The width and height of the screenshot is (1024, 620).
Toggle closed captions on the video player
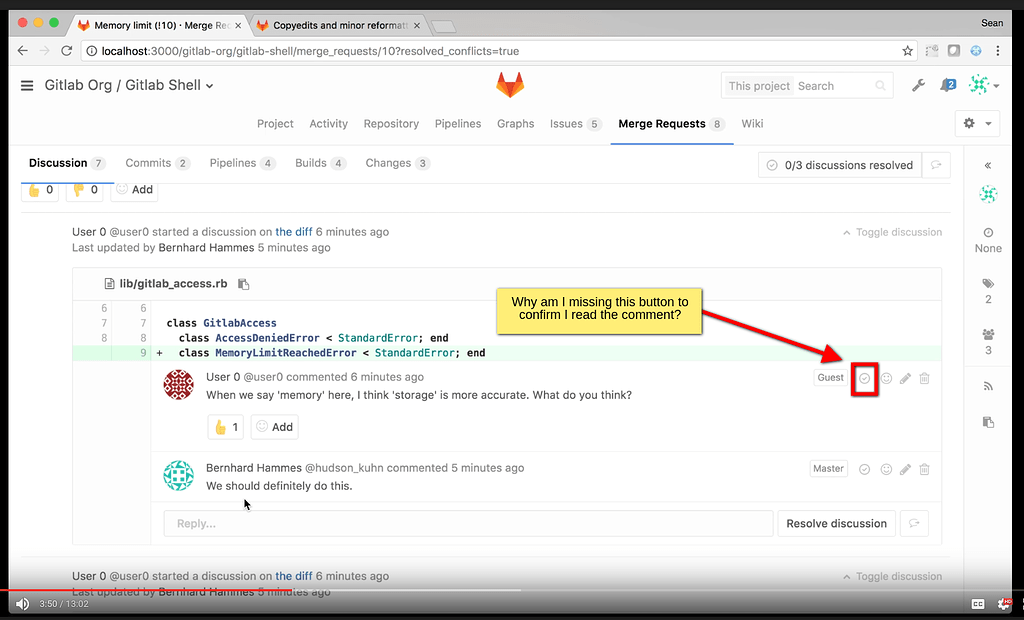pyautogui.click(x=978, y=603)
